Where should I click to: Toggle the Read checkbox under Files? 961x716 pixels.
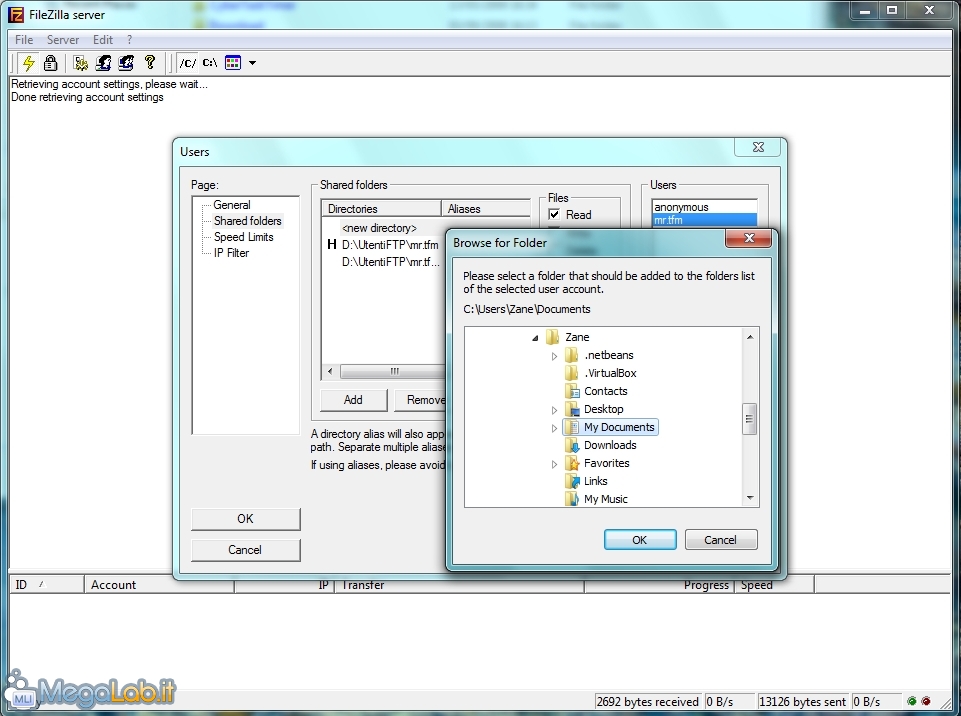pyautogui.click(x=554, y=215)
